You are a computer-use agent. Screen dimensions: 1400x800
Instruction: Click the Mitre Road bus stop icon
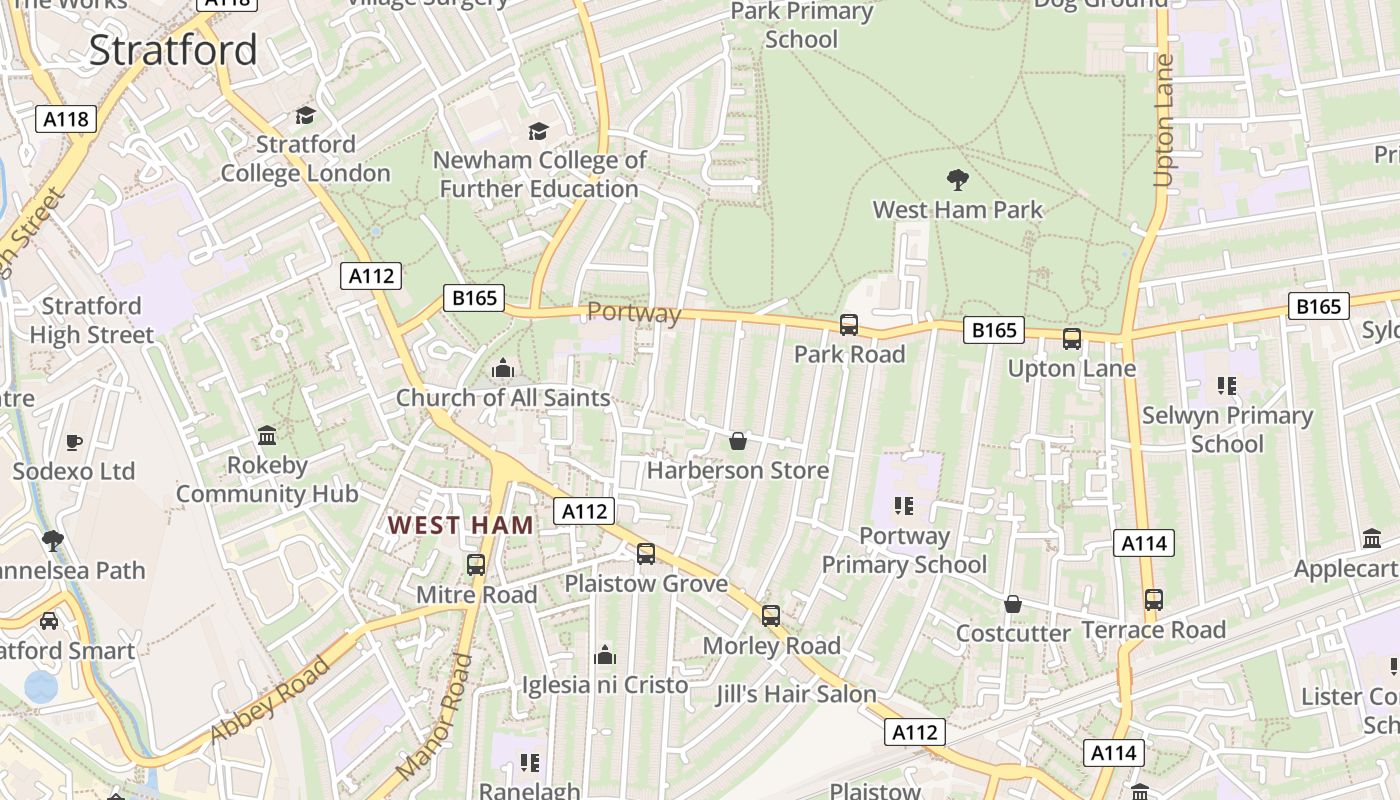pyautogui.click(x=476, y=565)
